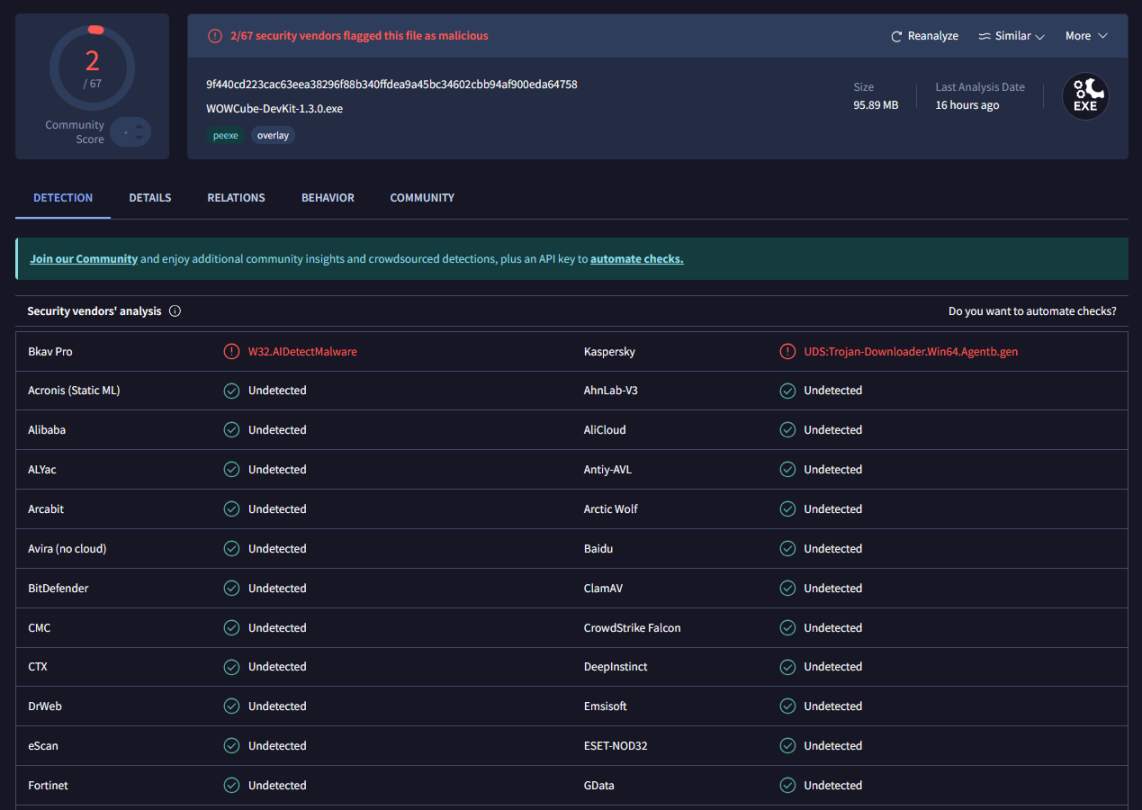Open the More dropdown menu

1086,36
